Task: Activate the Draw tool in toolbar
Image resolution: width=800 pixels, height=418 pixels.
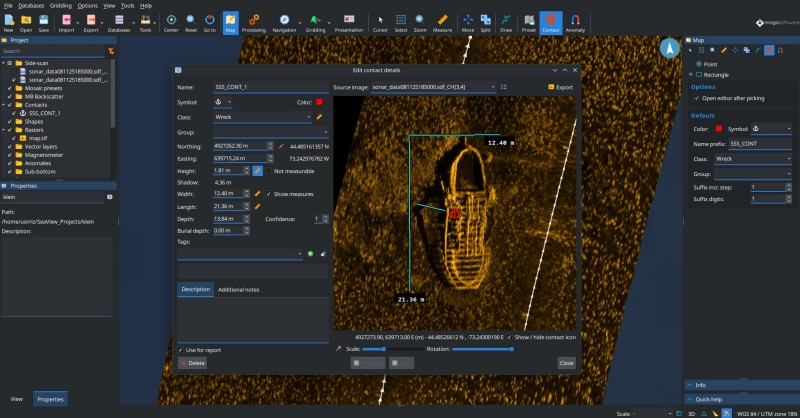Action: [506, 23]
